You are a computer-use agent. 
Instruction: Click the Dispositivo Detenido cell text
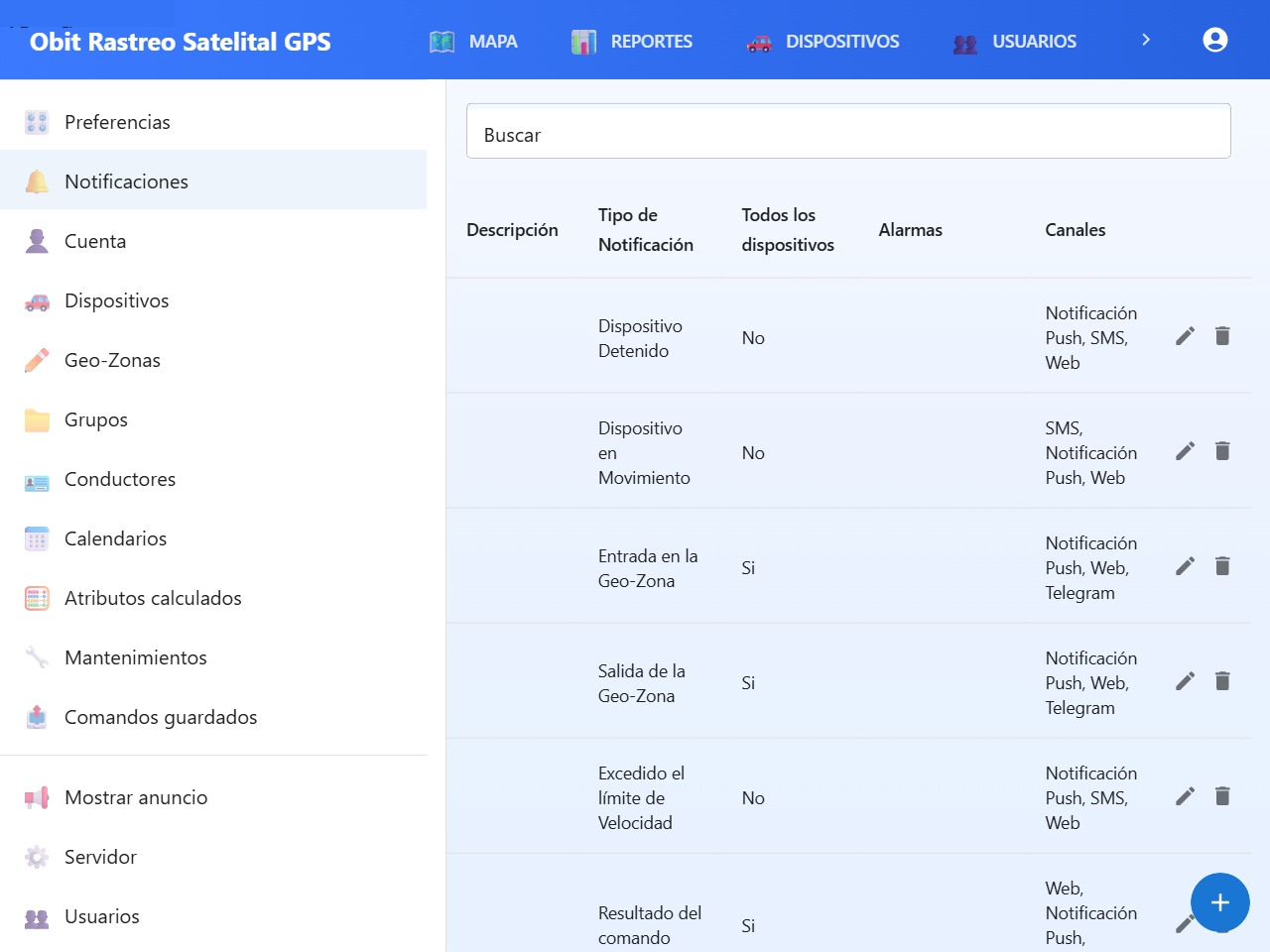pyautogui.click(x=640, y=338)
